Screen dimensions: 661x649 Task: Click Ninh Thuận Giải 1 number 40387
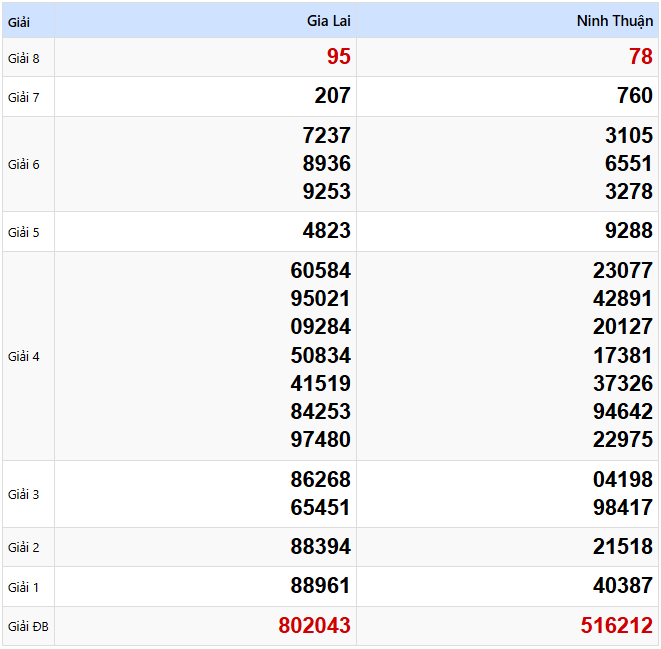click(x=622, y=586)
